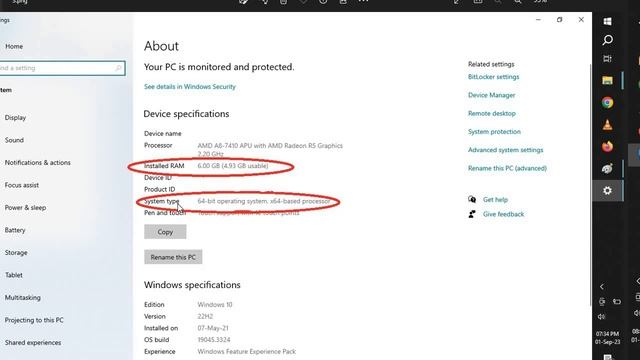
Task: Click the Get help link text
Action: (x=495, y=200)
